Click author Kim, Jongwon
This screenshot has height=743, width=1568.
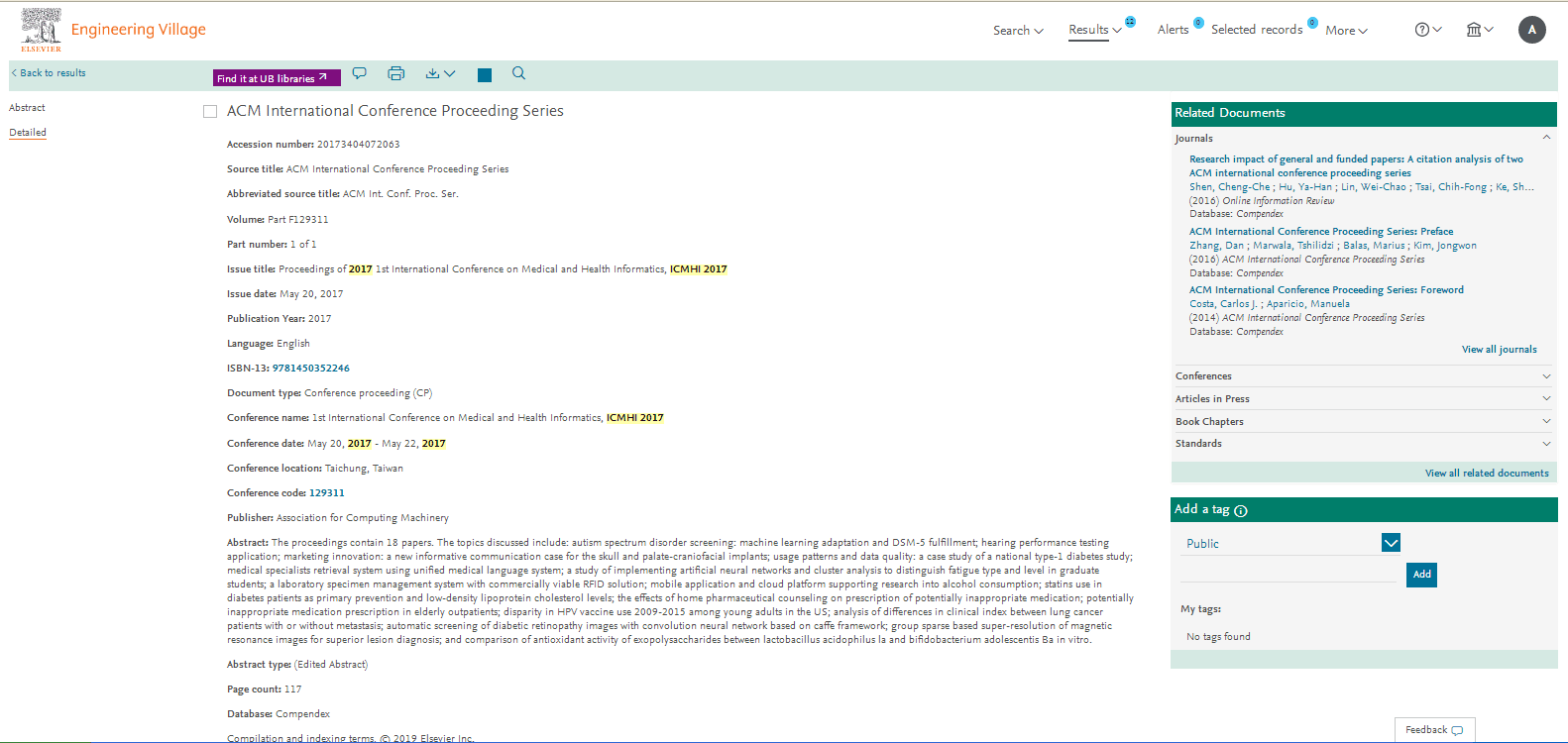(x=1444, y=246)
